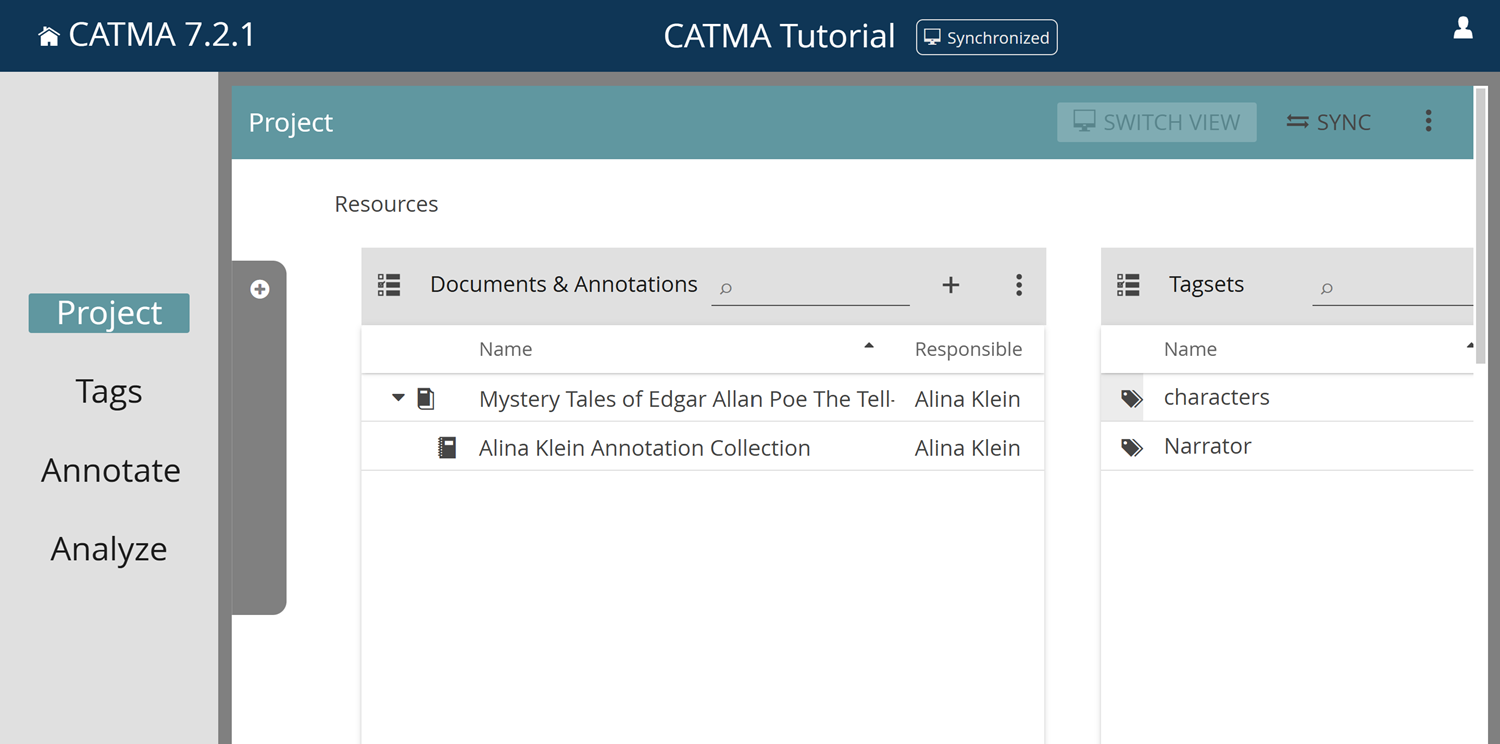The width and height of the screenshot is (1500, 744).
Task: Open the Analyze section in the sidebar
Action: pos(108,548)
